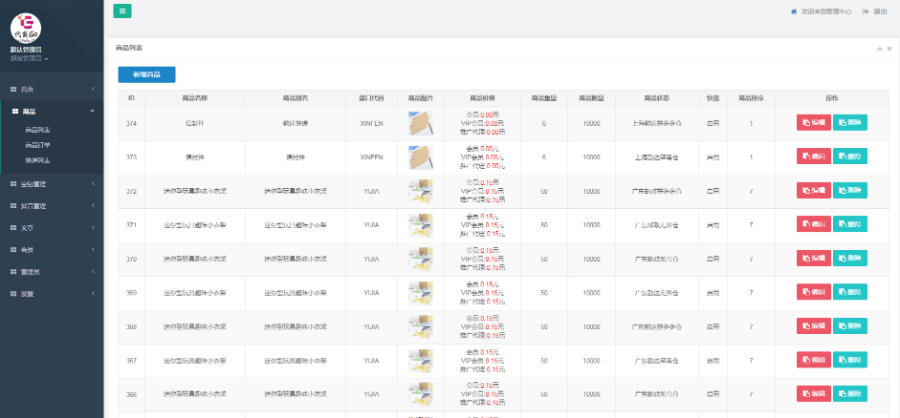The width and height of the screenshot is (900, 418).
Task: Collapse the 商品列表 panel with the up chevron
Action: coord(879,49)
